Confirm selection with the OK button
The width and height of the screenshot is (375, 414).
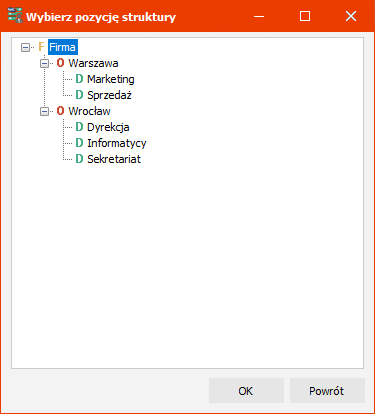[246, 391]
